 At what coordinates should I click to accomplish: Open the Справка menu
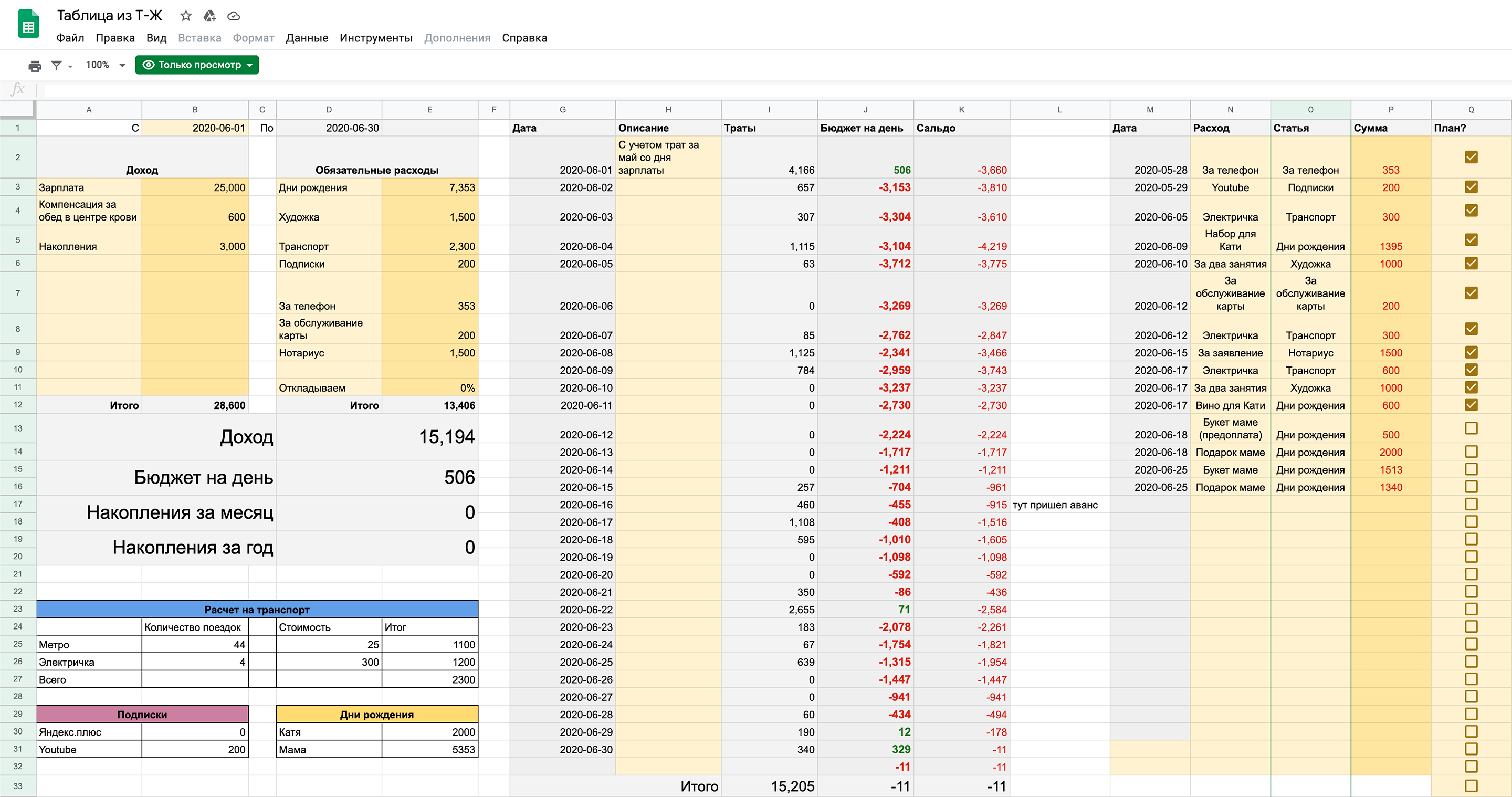click(x=524, y=38)
